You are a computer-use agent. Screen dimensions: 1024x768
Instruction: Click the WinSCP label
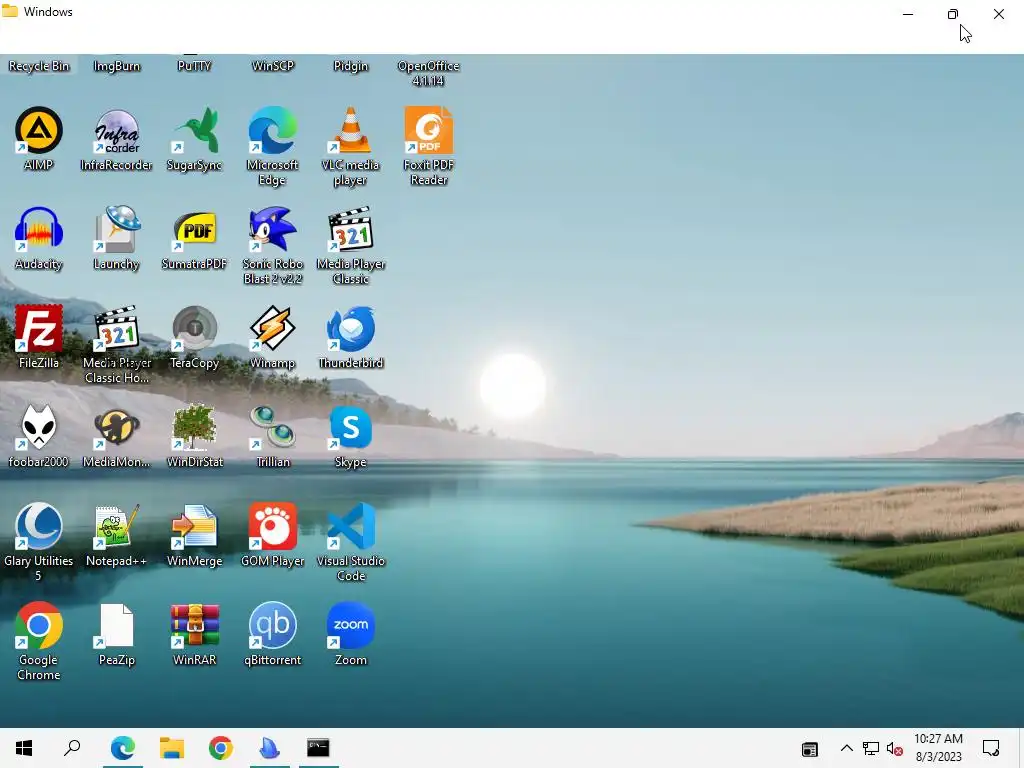point(272,66)
